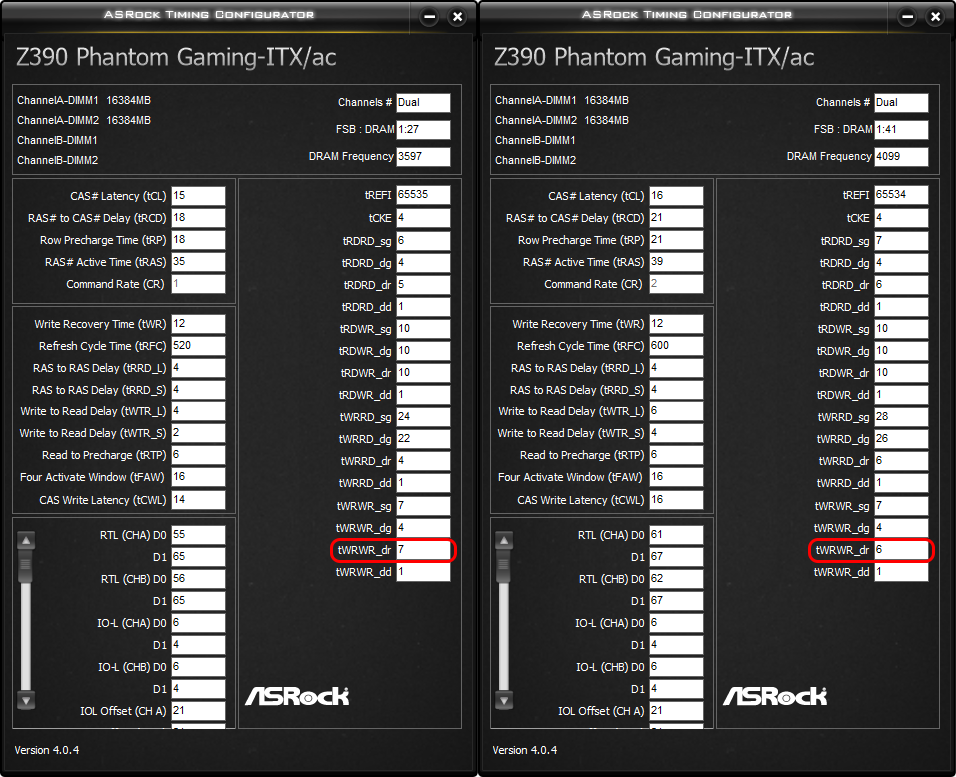Click RTL (CHB) D0 field showing 62
The height and width of the screenshot is (777, 956).
point(676,579)
